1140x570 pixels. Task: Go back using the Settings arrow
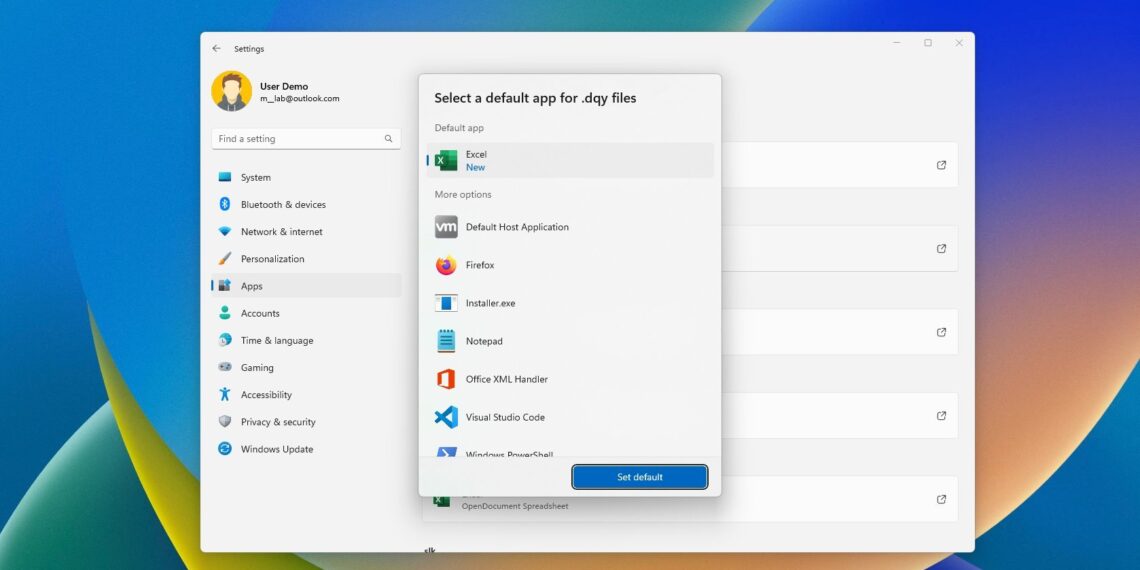(217, 49)
